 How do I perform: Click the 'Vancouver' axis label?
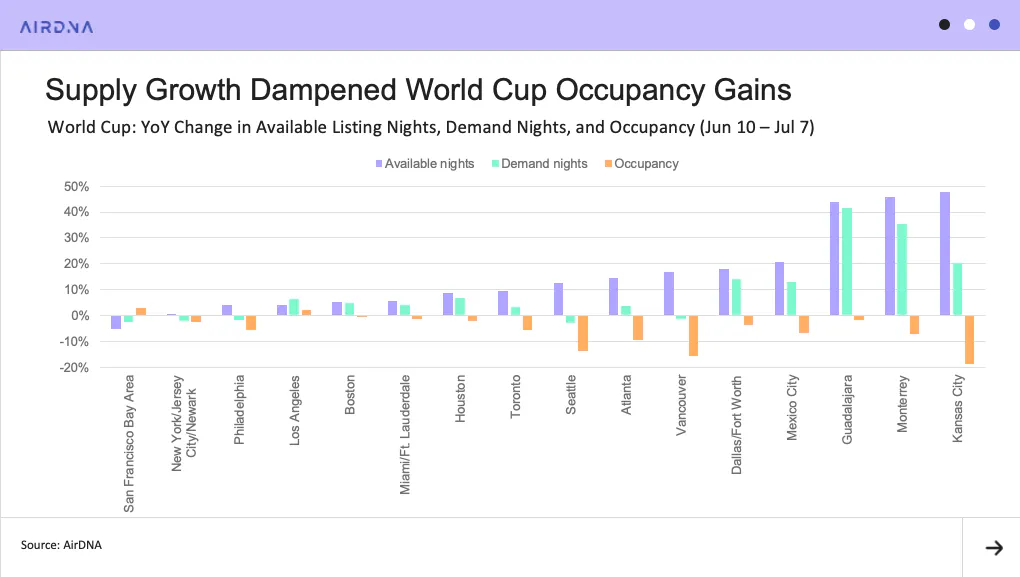click(x=681, y=405)
